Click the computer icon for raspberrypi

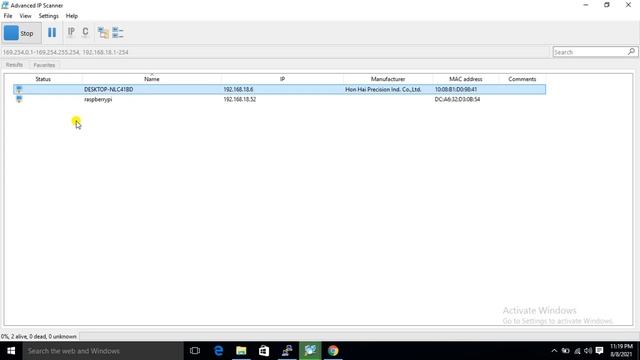(19, 99)
